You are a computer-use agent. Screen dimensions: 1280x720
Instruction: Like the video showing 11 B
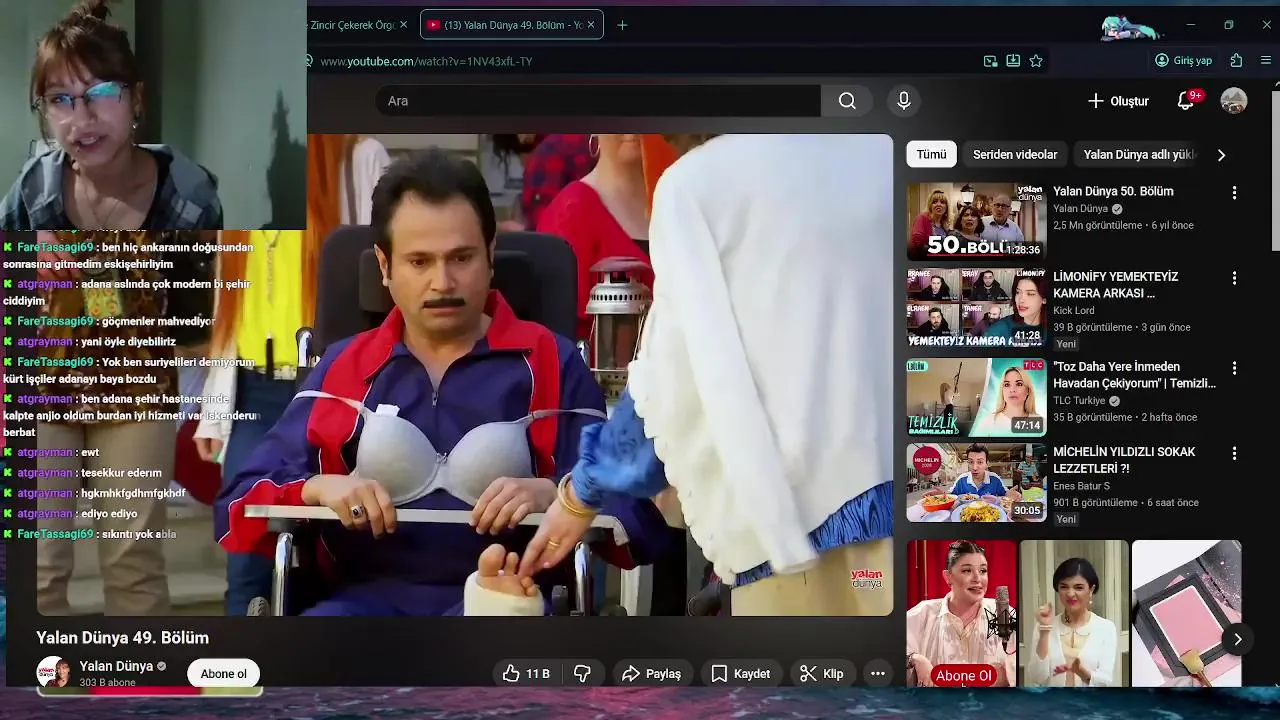[526, 674]
